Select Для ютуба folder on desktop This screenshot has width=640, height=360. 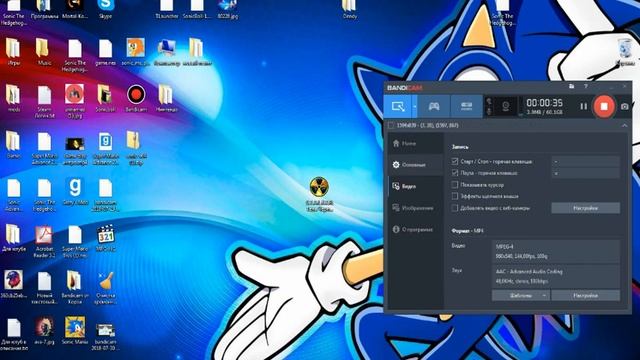tap(13, 238)
